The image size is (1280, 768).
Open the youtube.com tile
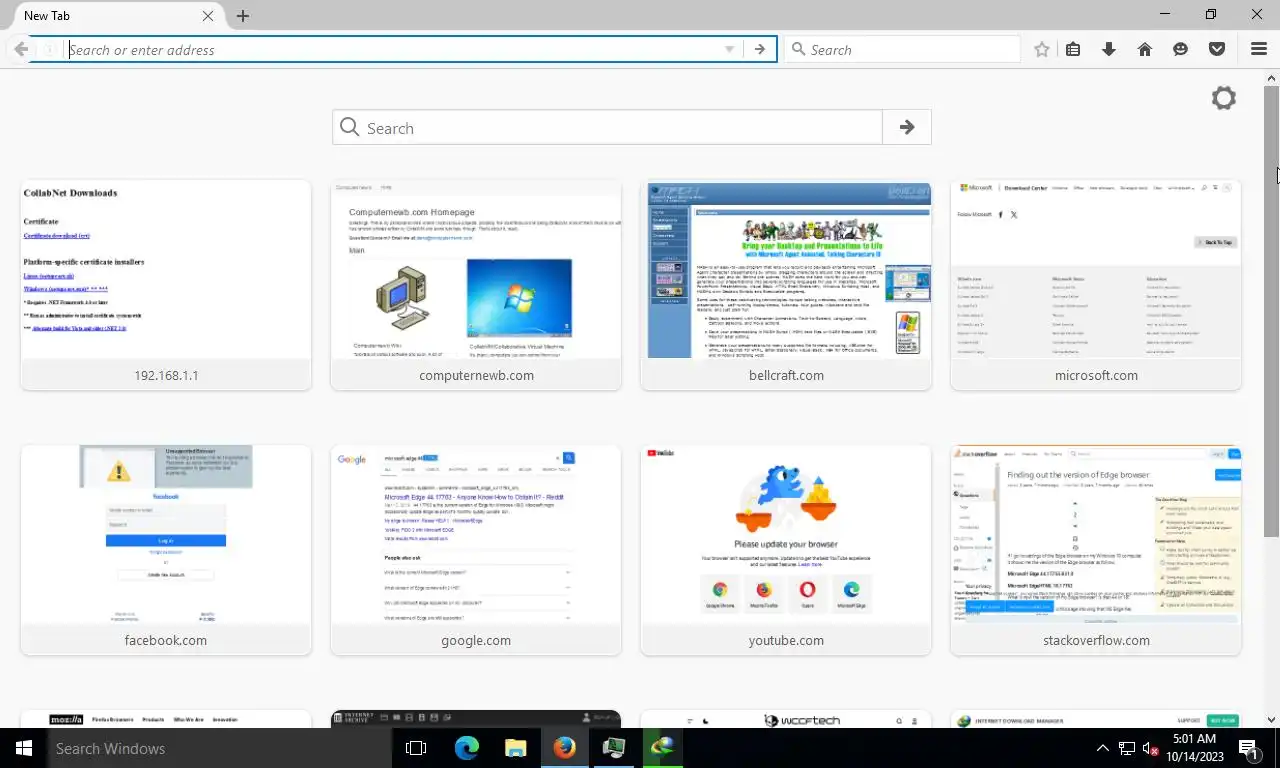pyautogui.click(x=786, y=550)
